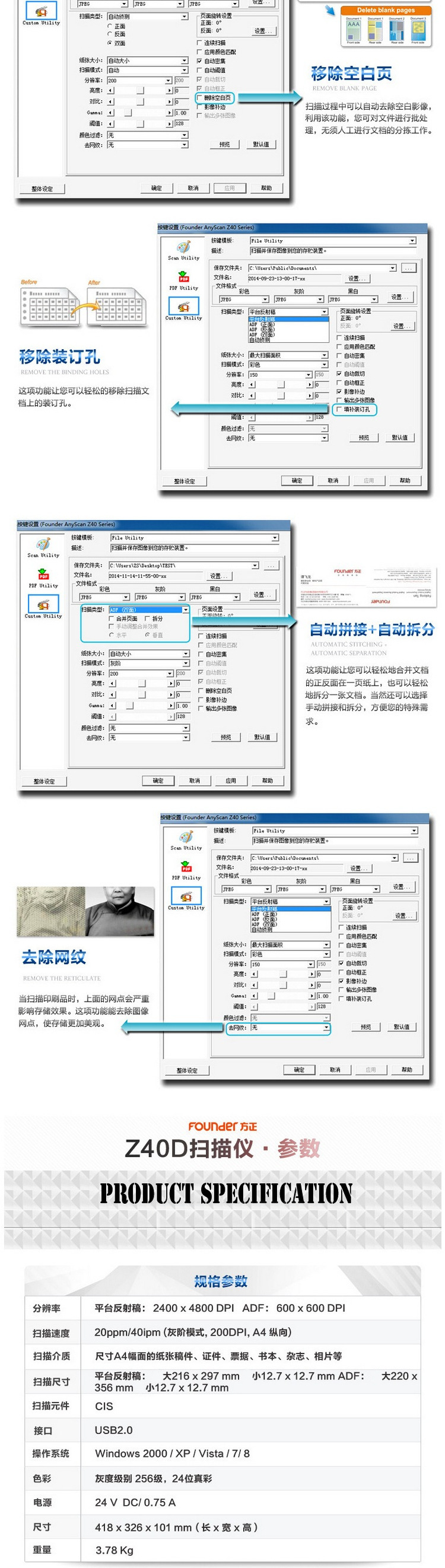Click 描述 field in the 去除网纹 dialog
This screenshot has height=1568, width=445.
pyautogui.click(x=335, y=840)
